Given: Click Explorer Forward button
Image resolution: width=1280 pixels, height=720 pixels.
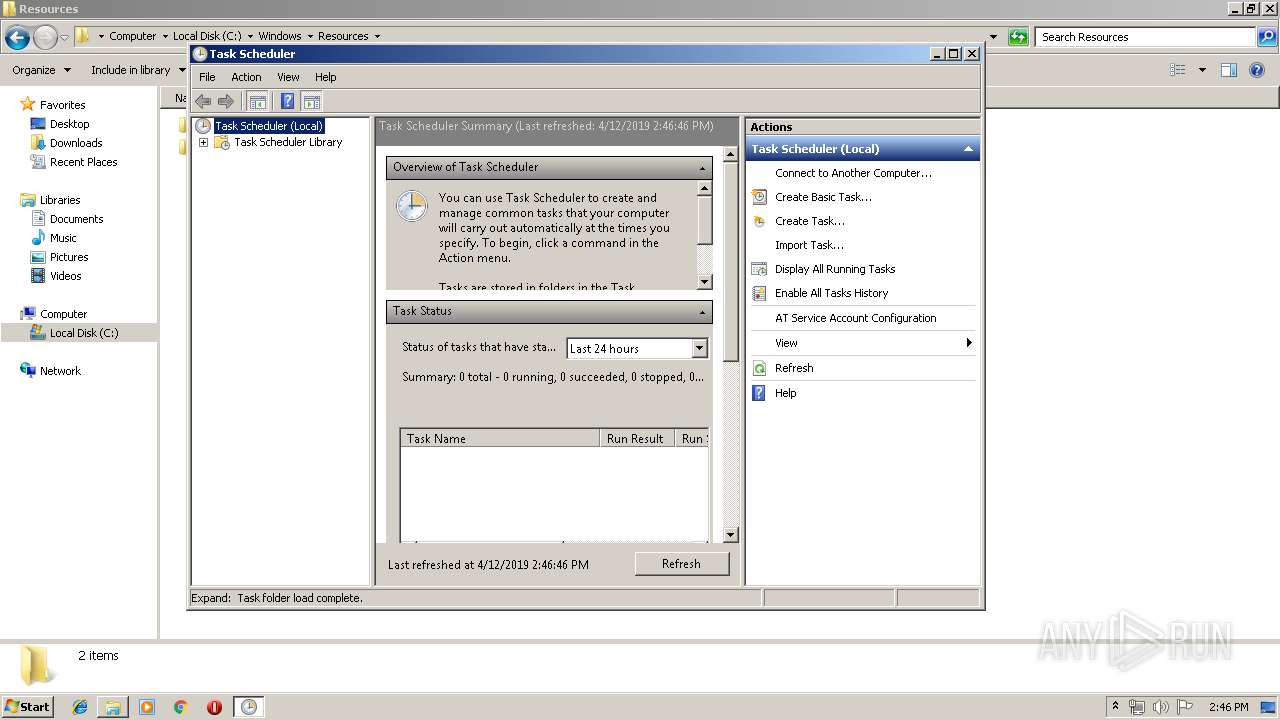Looking at the screenshot, I should [45, 38].
